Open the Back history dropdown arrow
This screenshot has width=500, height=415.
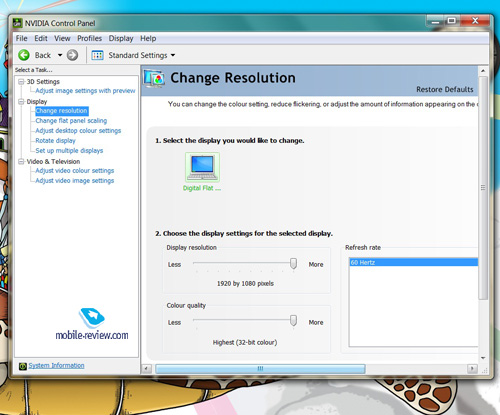(x=60, y=55)
